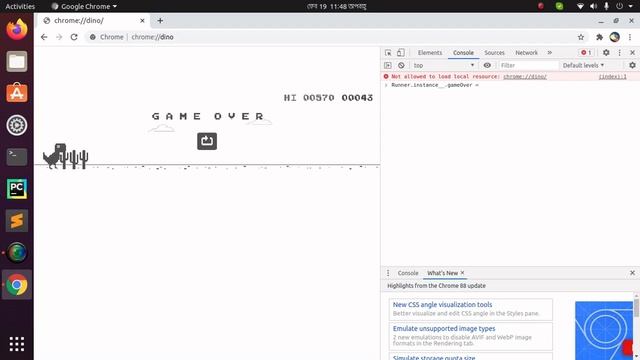640x360 pixels.
Task: Close the chrome://dino/ tab
Action: click(x=142, y=20)
